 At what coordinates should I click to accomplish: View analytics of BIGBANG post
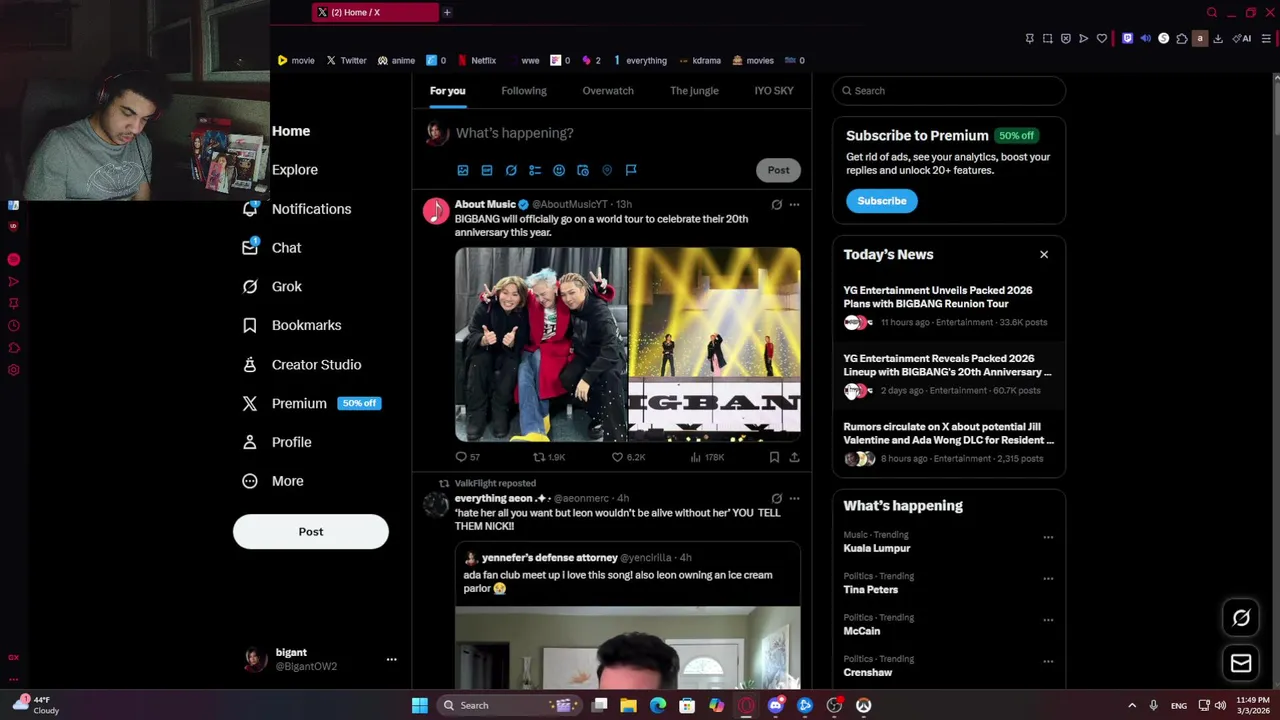[x=695, y=457]
